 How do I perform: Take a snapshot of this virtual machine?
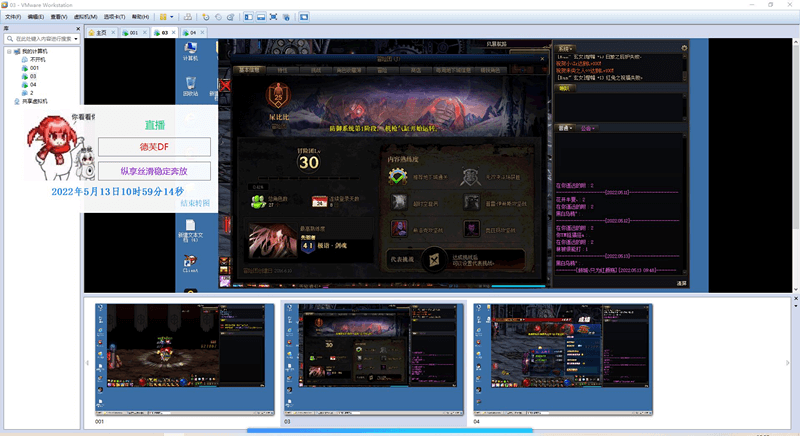(x=206, y=17)
